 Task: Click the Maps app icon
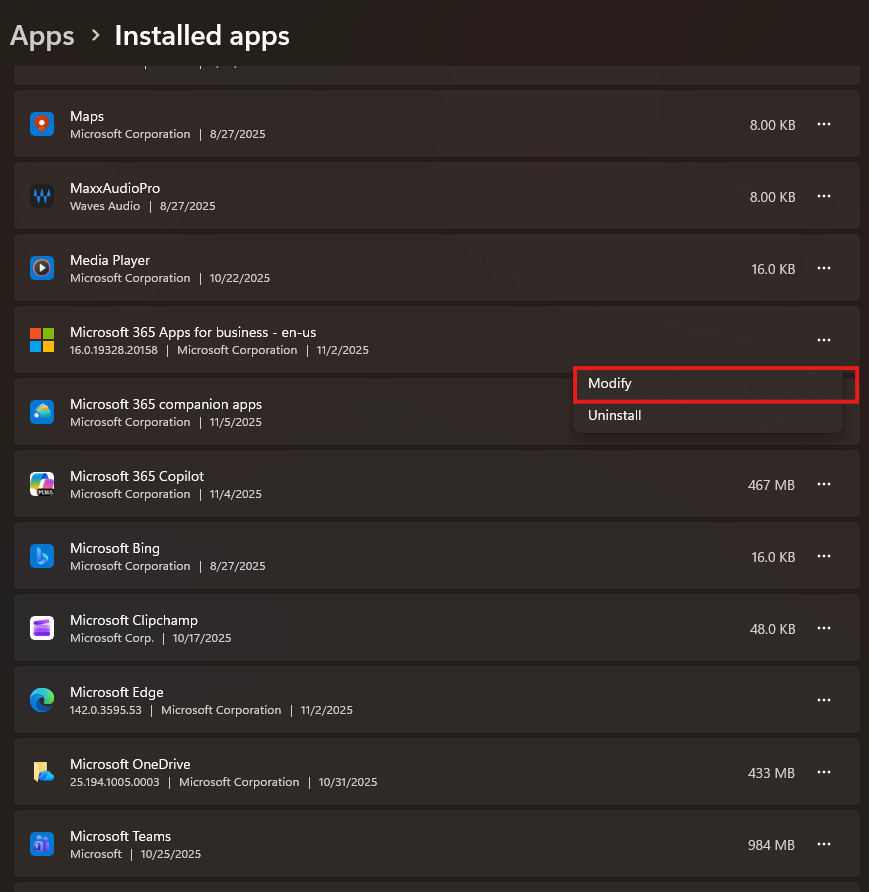(x=42, y=124)
